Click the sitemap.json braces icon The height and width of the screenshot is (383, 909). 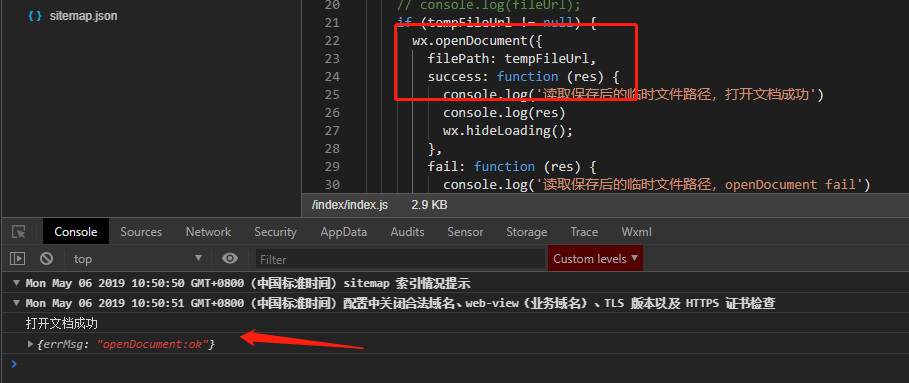pos(35,16)
